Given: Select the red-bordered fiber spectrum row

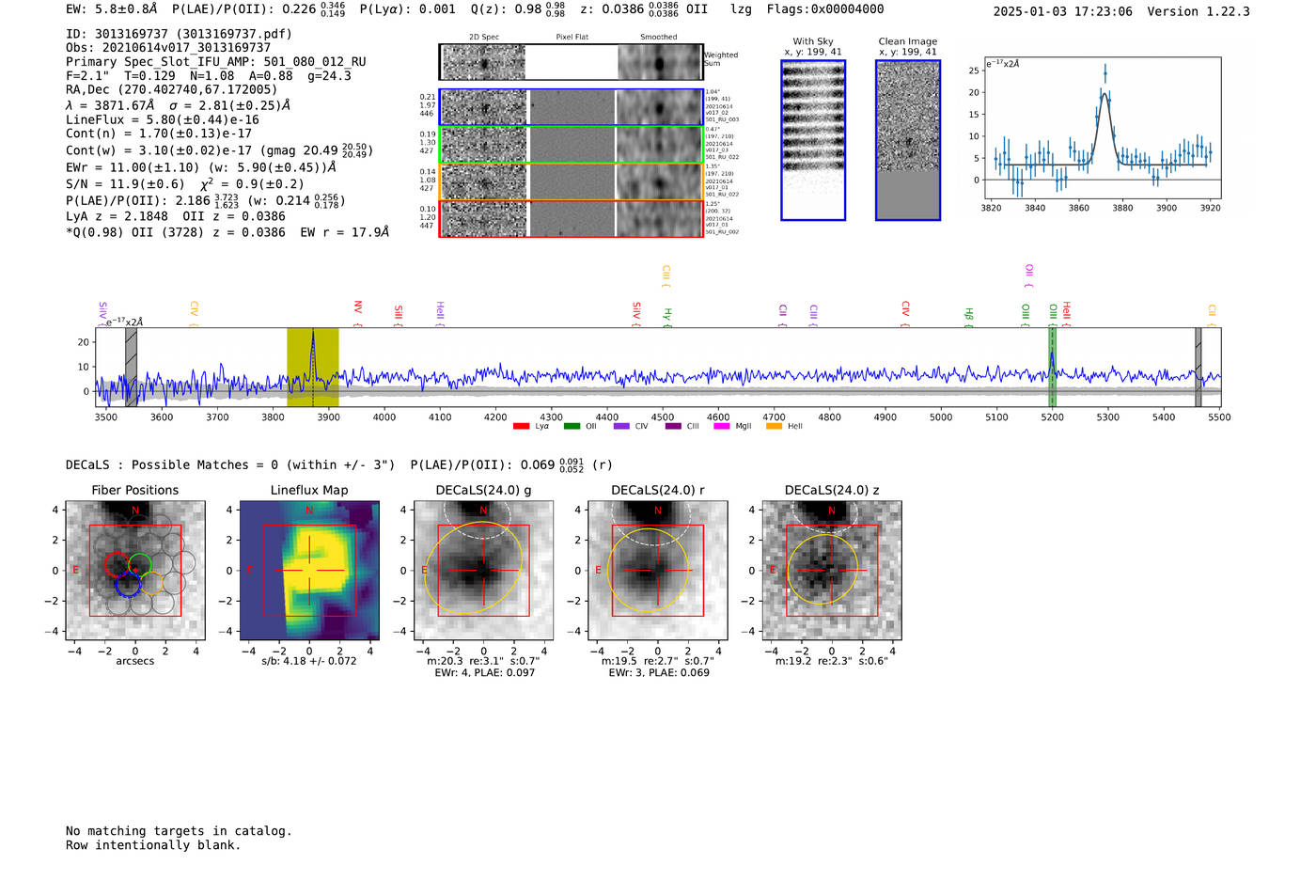Looking at the screenshot, I should click(x=571, y=218).
